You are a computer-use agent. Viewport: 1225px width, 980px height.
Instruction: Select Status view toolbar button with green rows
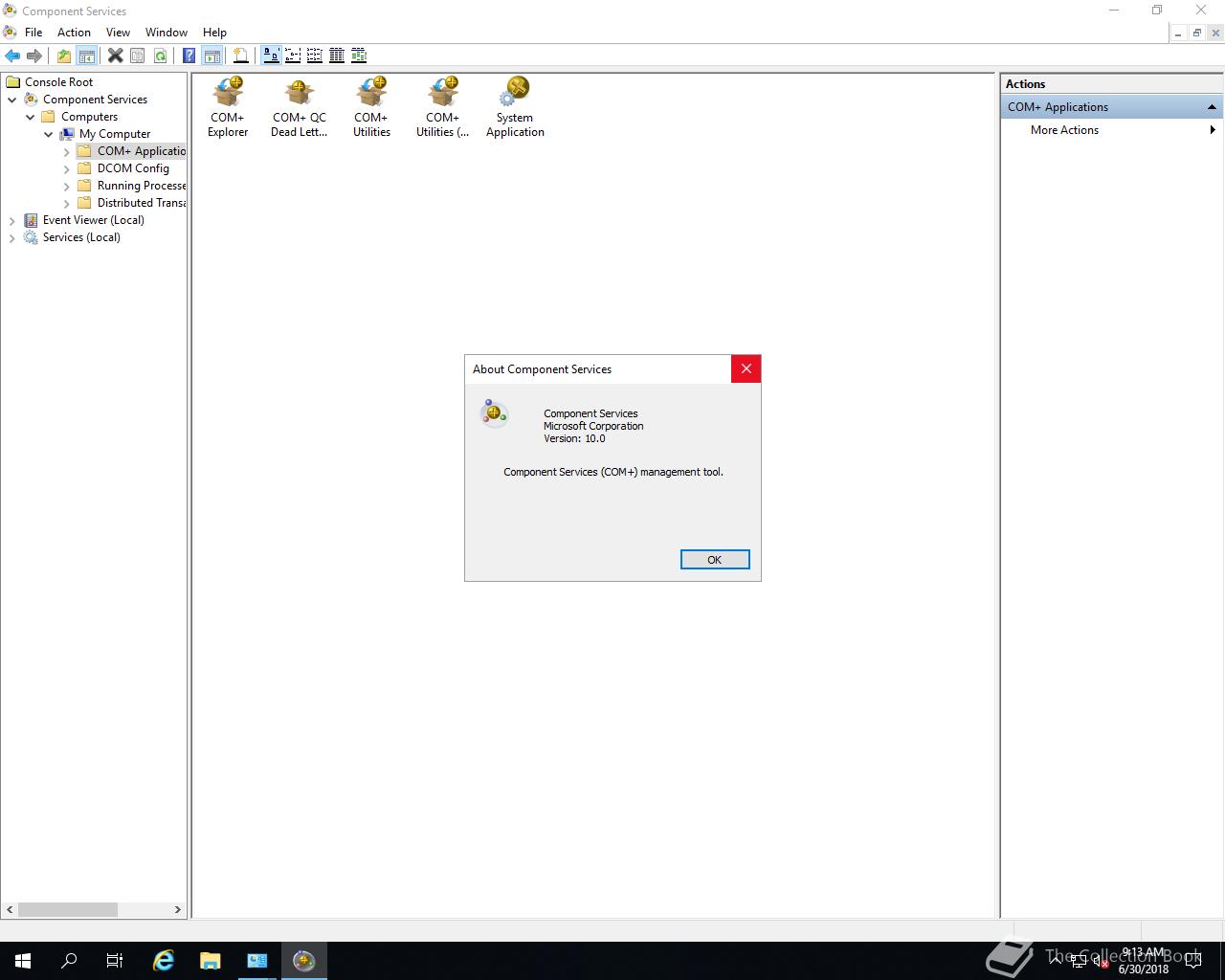(359, 56)
